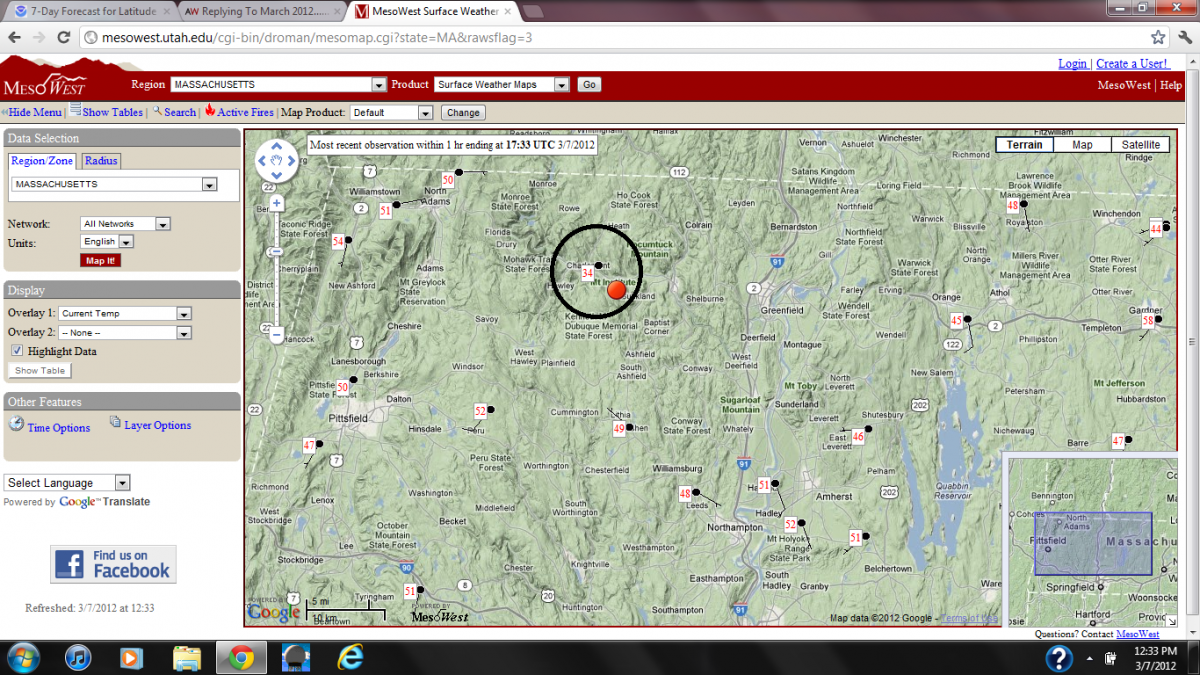Click the magnifier icon beside Search
Viewport: 1200px width, 675px height.
point(157,112)
